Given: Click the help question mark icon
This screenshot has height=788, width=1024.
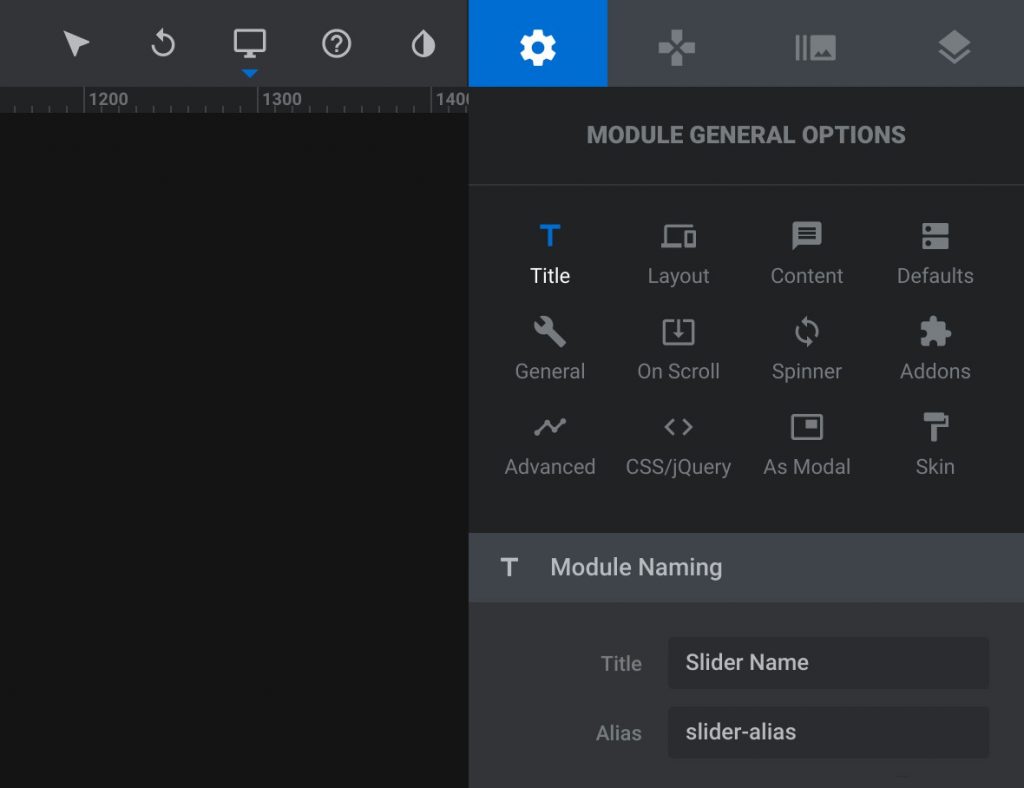Looking at the screenshot, I should click(x=335, y=43).
